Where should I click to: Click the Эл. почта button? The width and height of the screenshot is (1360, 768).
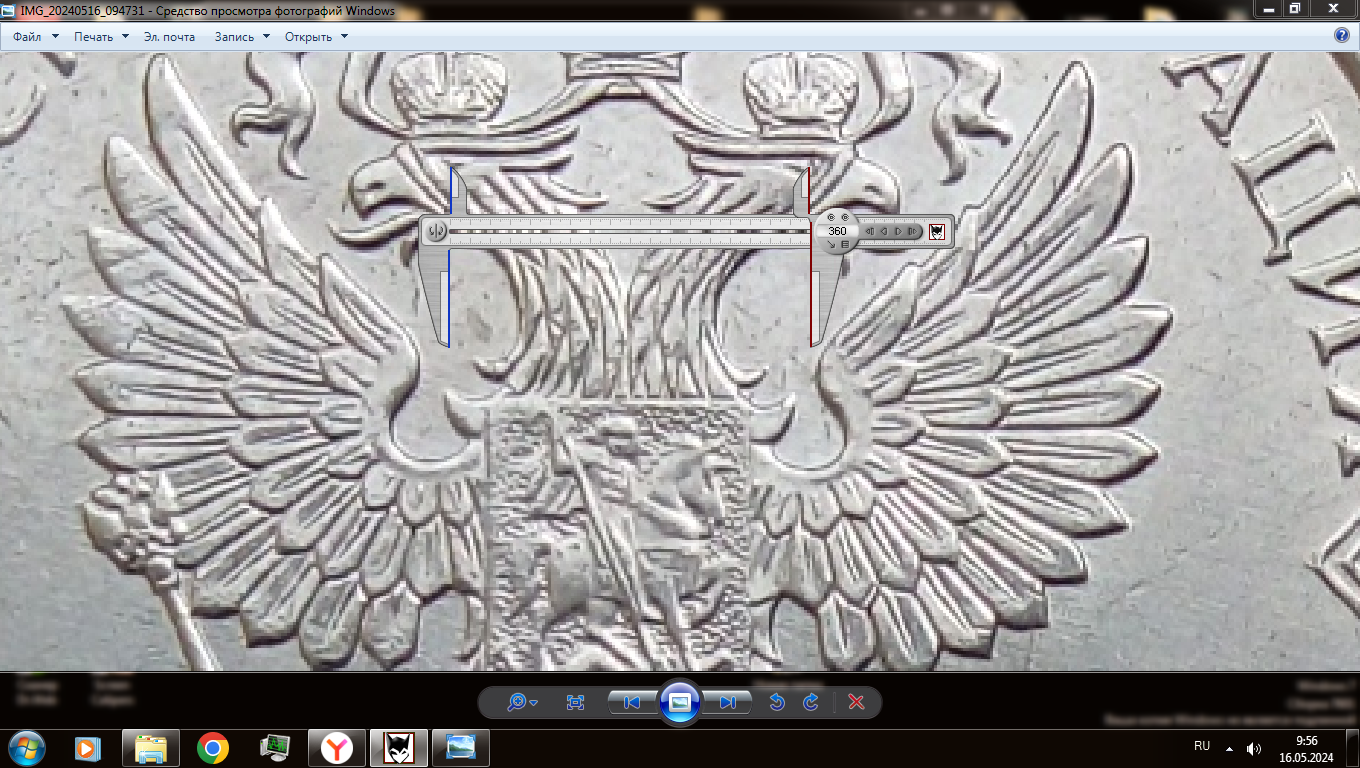tap(169, 37)
